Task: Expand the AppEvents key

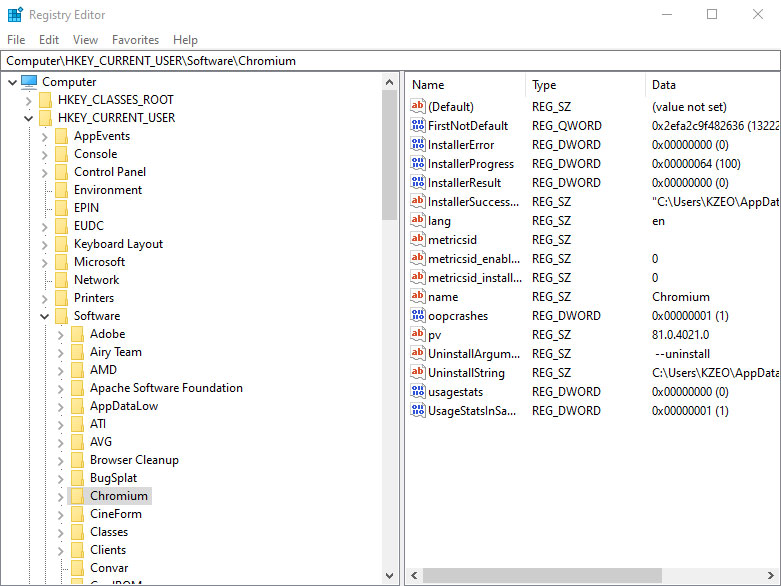Action: pyautogui.click(x=44, y=136)
